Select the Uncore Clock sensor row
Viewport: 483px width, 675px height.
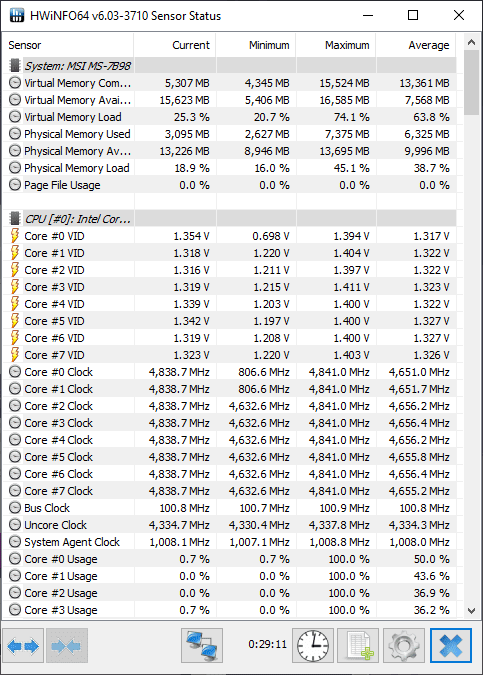tap(230, 525)
